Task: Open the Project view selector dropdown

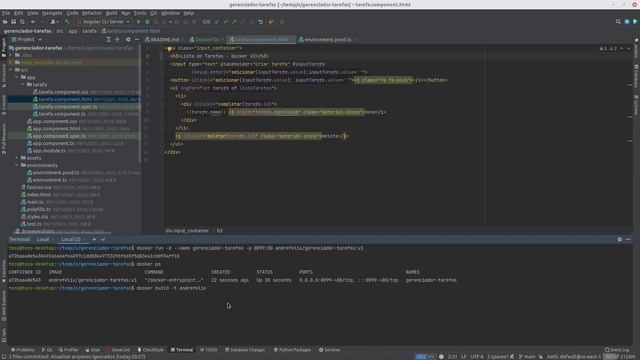Action: point(27,40)
